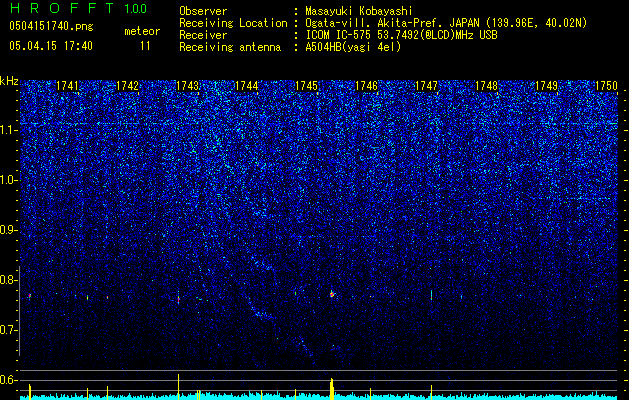Click the 'Observer' field label
The image size is (629, 400).
point(203,11)
